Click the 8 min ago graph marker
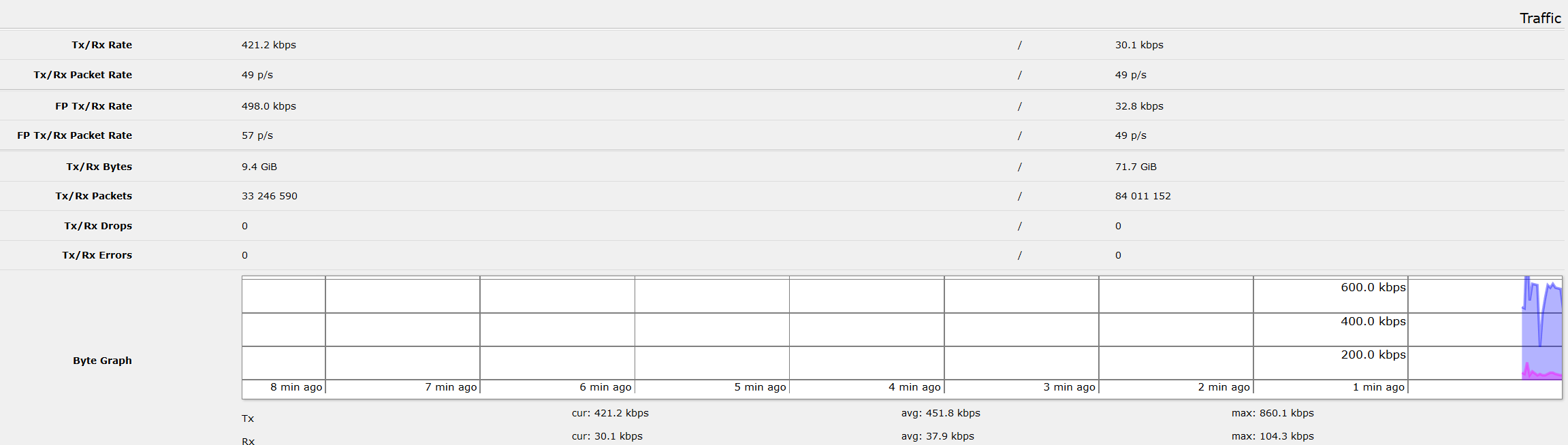This screenshot has height=445, width=1568. point(295,387)
